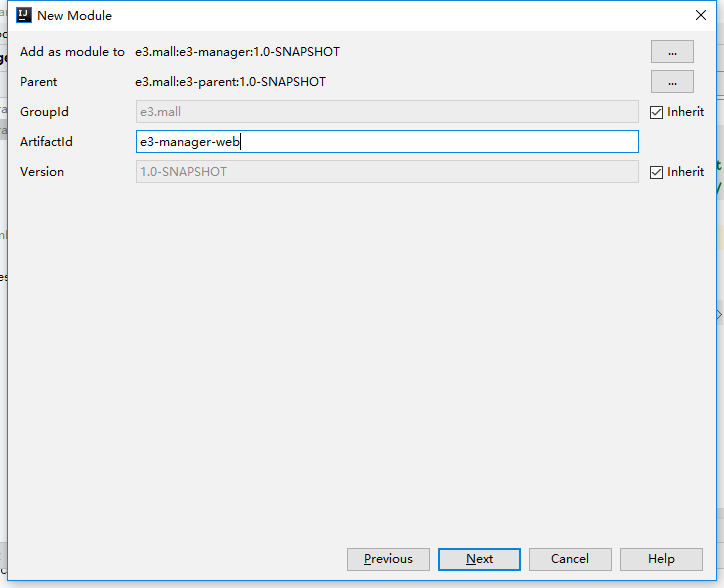Open Help for this dialog

(661, 559)
